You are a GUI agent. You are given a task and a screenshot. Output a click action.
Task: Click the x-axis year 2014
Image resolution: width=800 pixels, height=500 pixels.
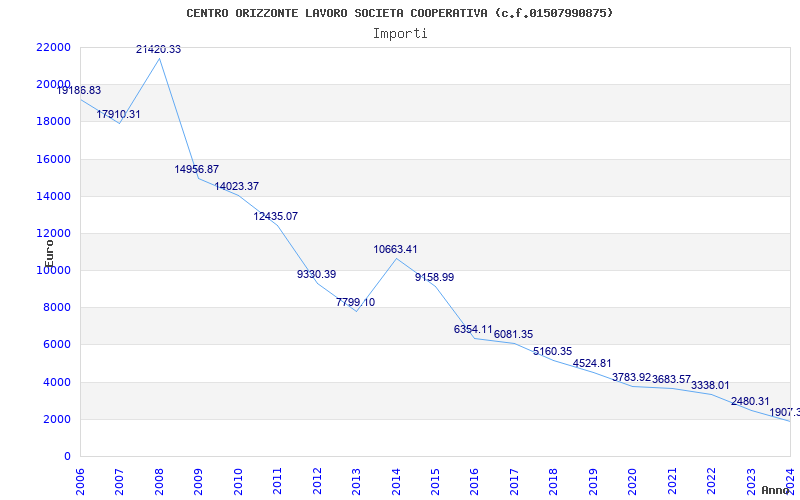tap(396, 481)
